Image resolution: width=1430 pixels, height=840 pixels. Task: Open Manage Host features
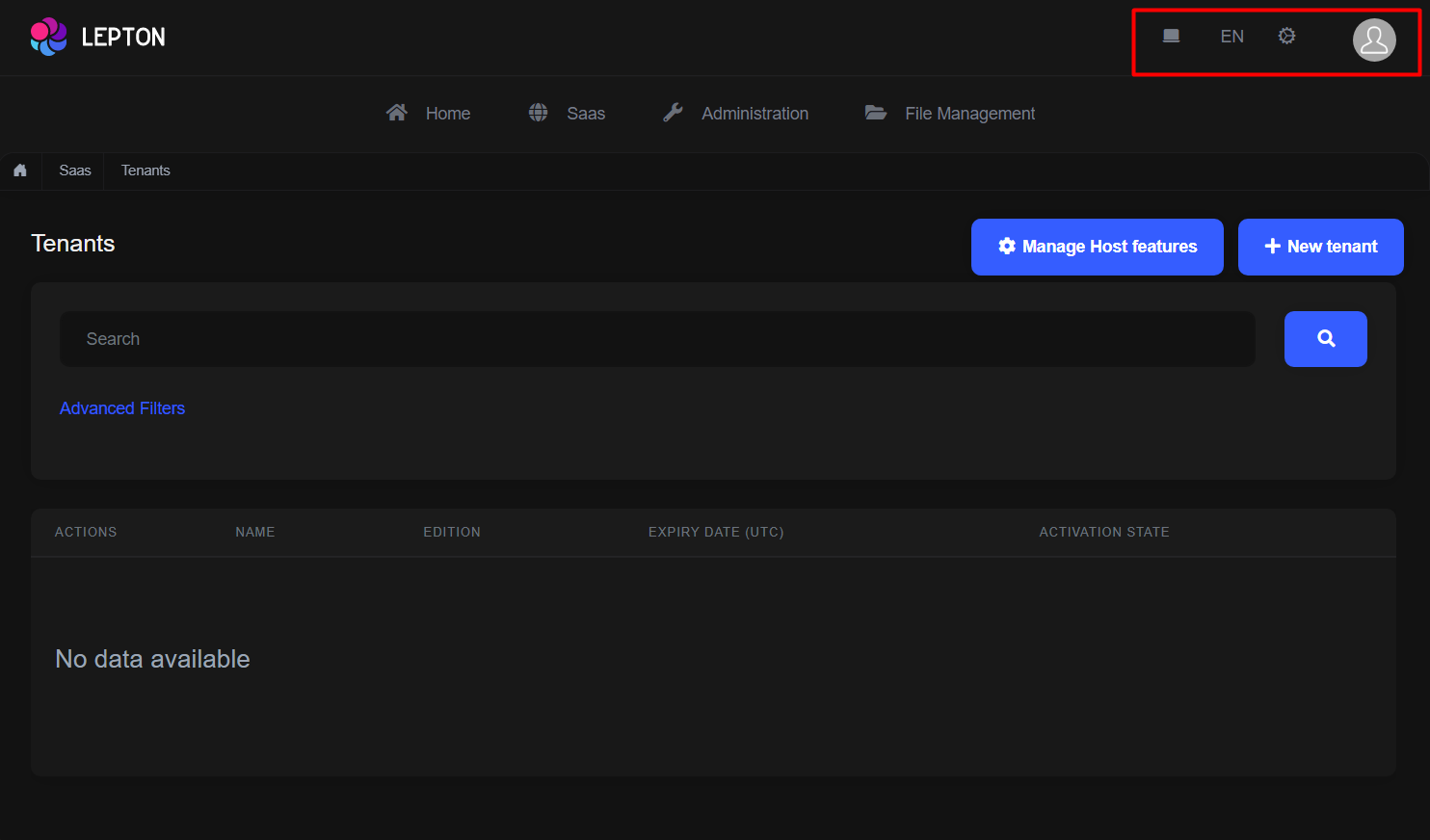(1097, 247)
